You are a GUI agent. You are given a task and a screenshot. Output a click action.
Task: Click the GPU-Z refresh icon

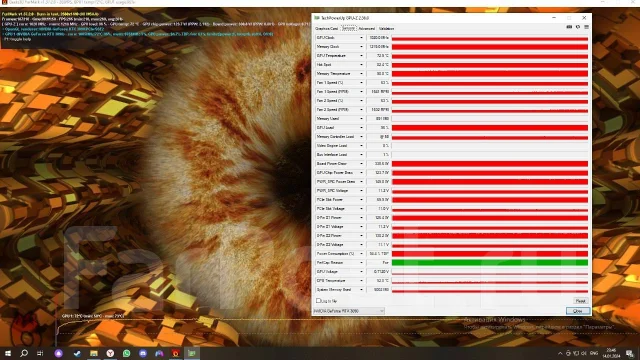pyautogui.click(x=578, y=27)
